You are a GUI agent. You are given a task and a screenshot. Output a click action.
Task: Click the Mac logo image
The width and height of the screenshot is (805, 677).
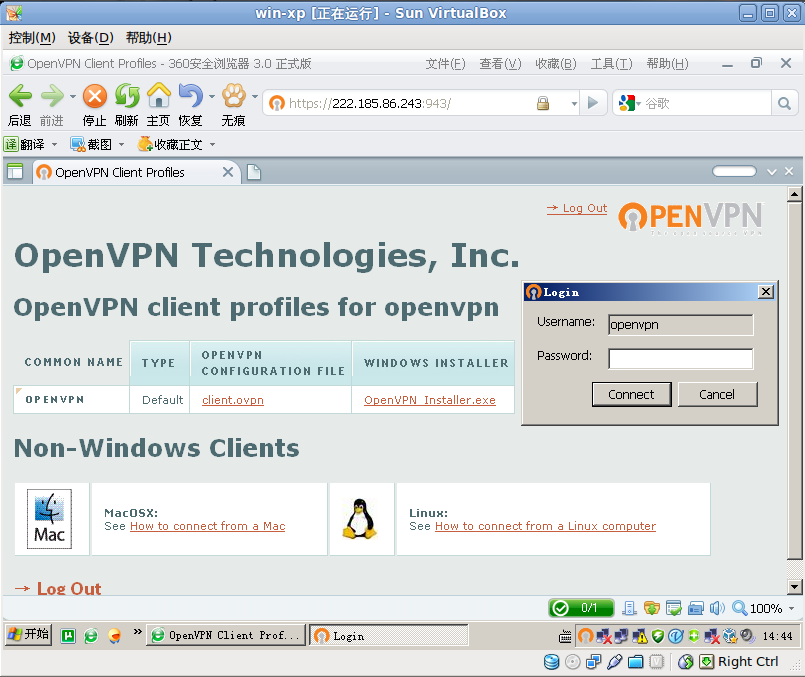pos(49,519)
